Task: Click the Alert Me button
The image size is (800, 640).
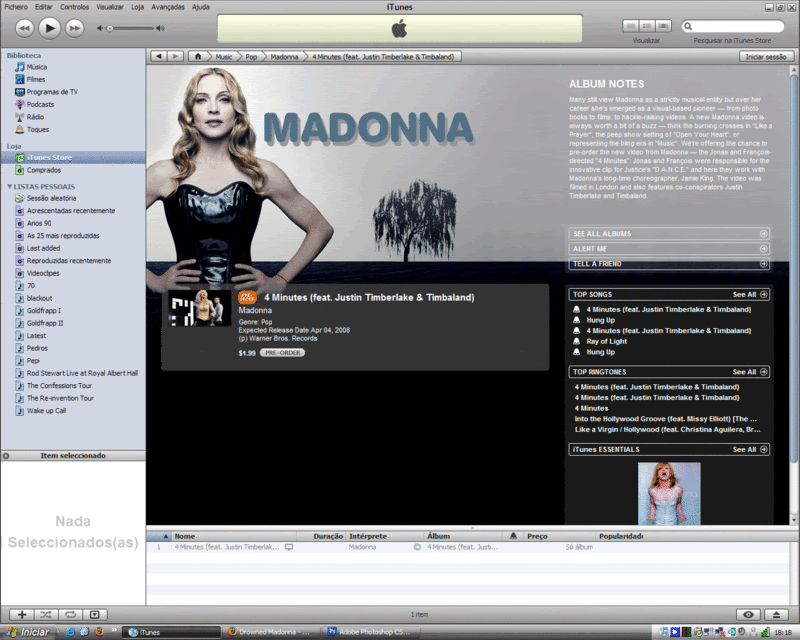Action: pyautogui.click(x=669, y=249)
